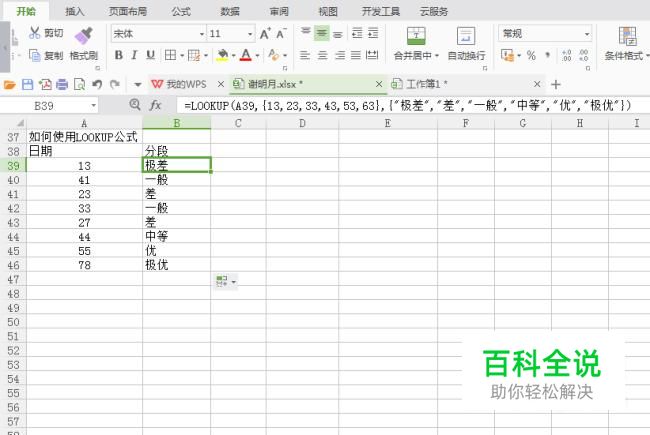Viewport: 650px width, 435px height.
Task: Open font color dropdown arrow
Action: (x=257, y=55)
